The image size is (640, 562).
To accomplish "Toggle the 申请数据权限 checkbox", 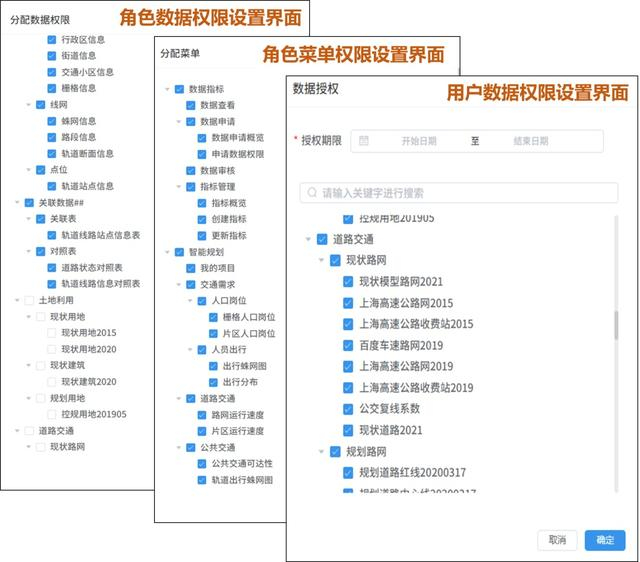I will click(x=202, y=154).
